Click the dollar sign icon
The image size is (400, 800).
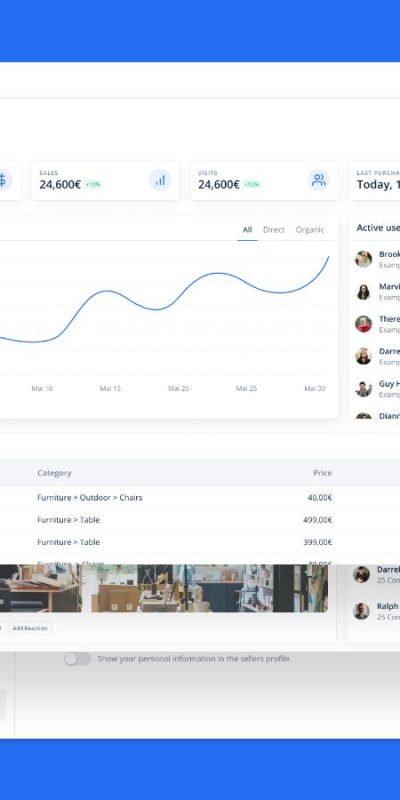[x=3, y=180]
